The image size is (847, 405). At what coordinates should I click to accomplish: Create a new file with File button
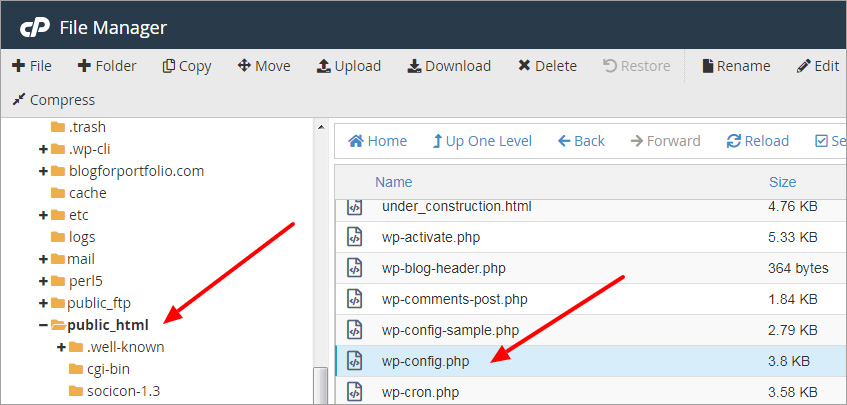32,66
